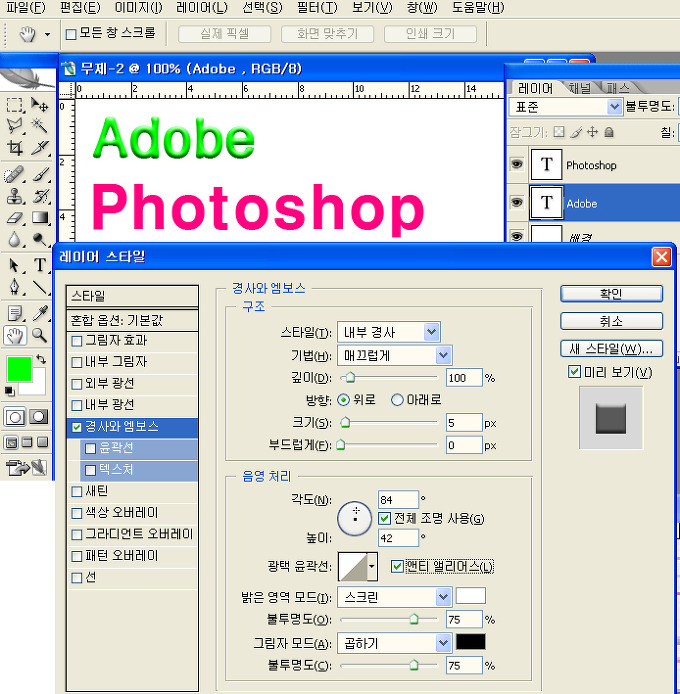Select the Gradient tool
Screen dimensions: 680x694
pos(40,217)
